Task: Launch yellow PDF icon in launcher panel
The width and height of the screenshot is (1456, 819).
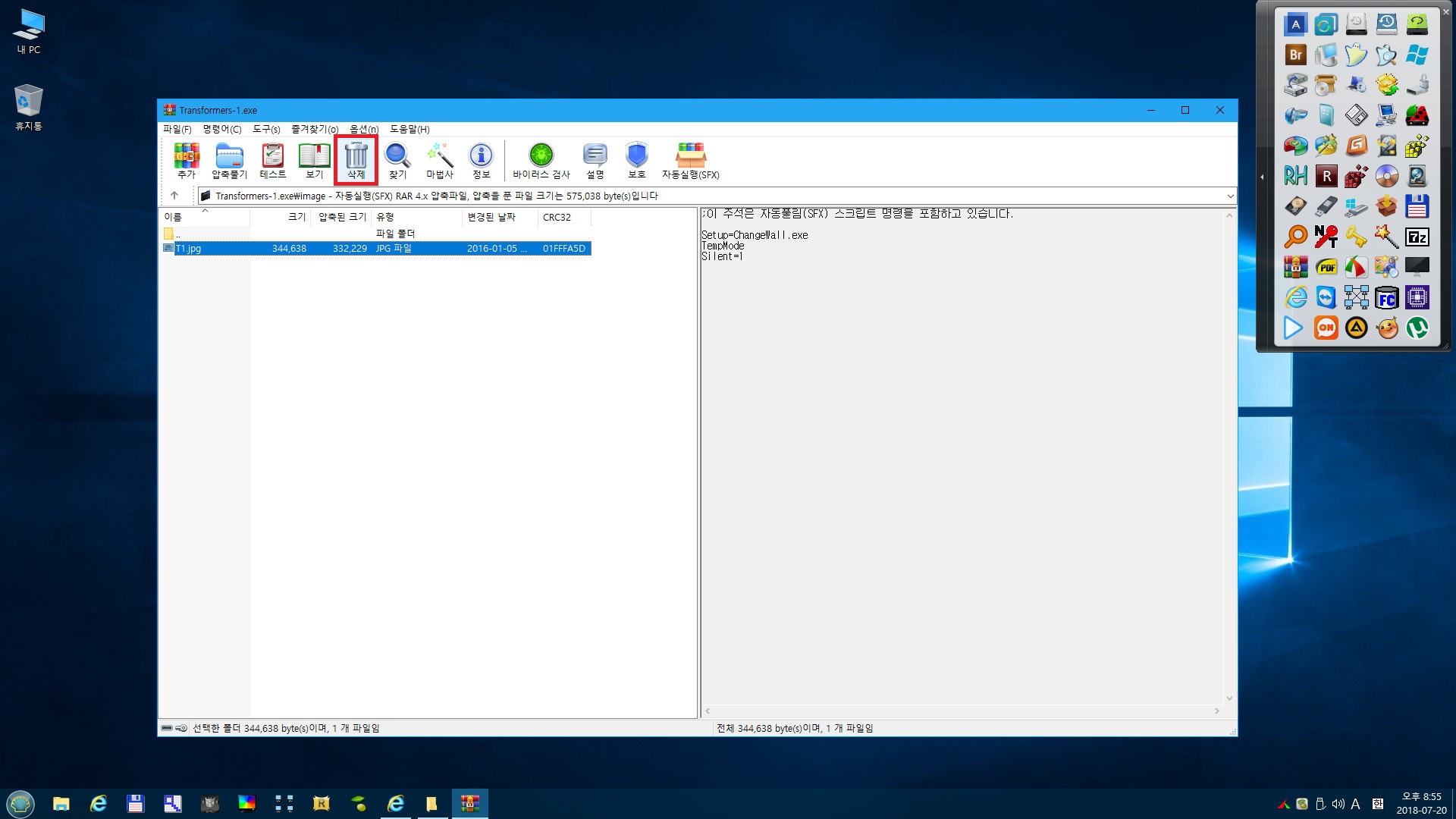Action: (1326, 267)
